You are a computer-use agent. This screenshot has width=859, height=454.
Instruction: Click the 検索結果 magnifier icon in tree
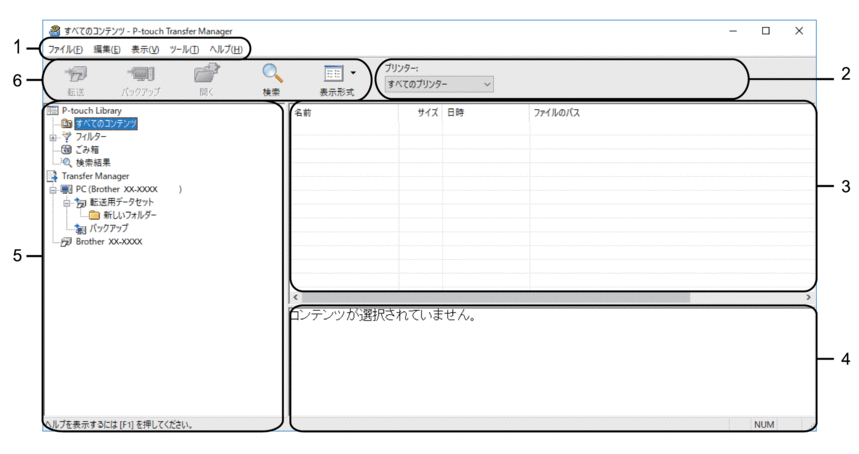(x=67, y=163)
